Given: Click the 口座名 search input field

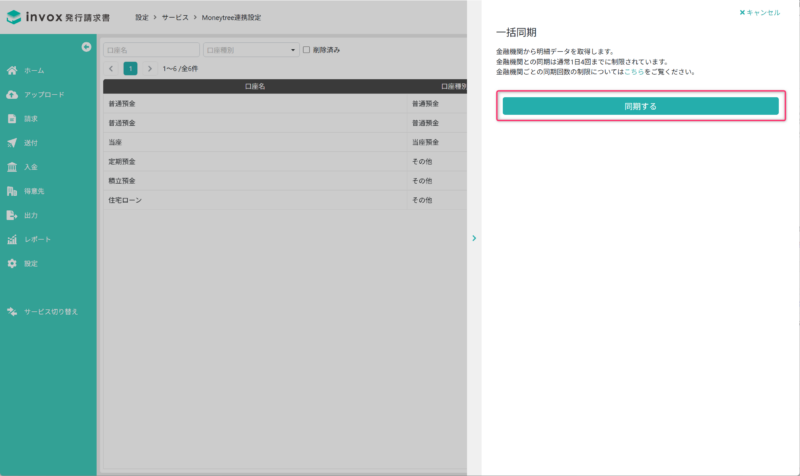Looking at the screenshot, I should click(x=152, y=49).
